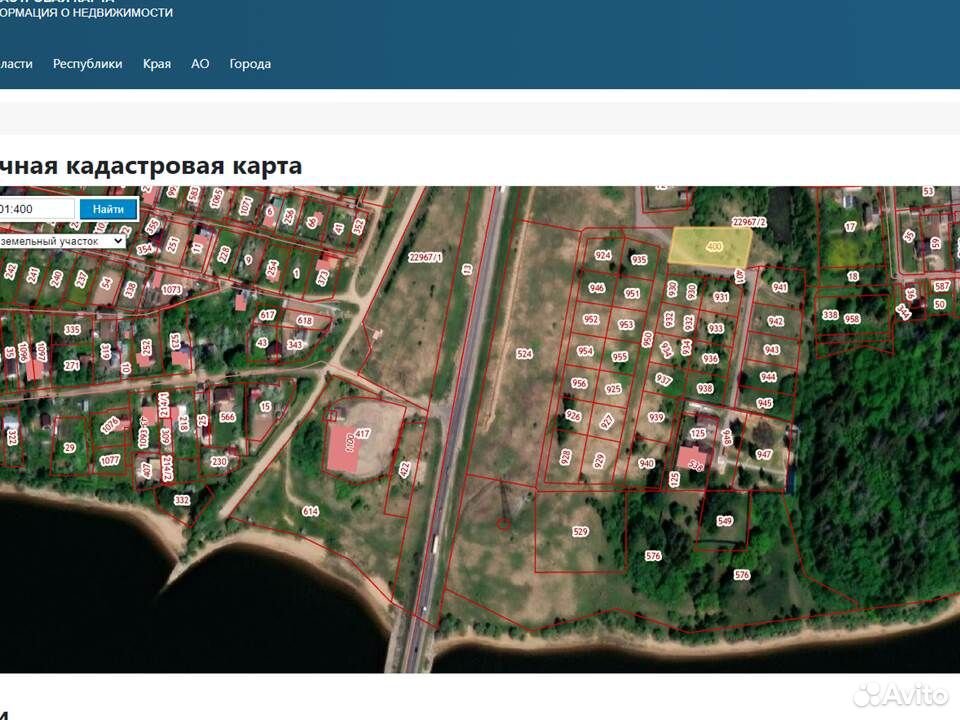Click parcel labeled 22967/1

[425, 257]
